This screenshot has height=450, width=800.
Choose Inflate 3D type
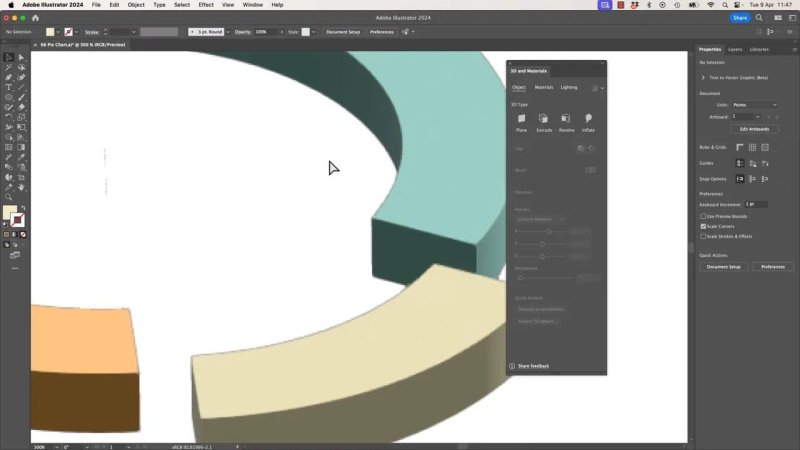(x=588, y=122)
